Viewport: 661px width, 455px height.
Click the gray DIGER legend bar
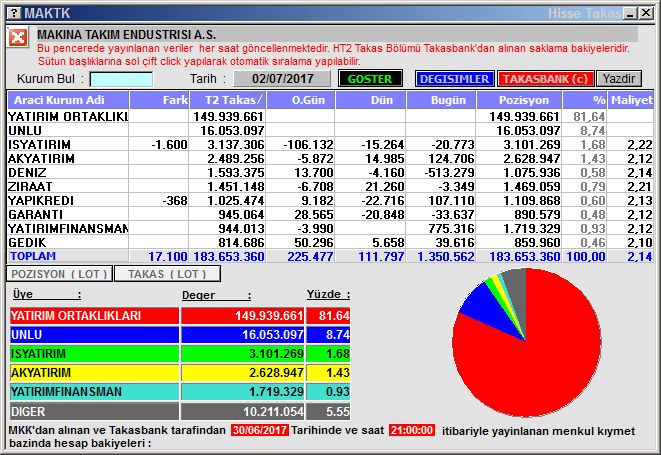click(x=94, y=411)
